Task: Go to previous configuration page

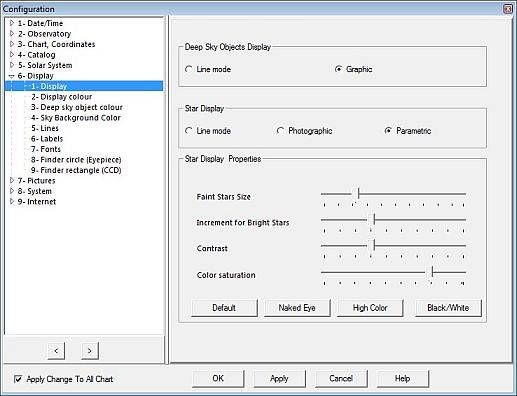Action: 56,351
